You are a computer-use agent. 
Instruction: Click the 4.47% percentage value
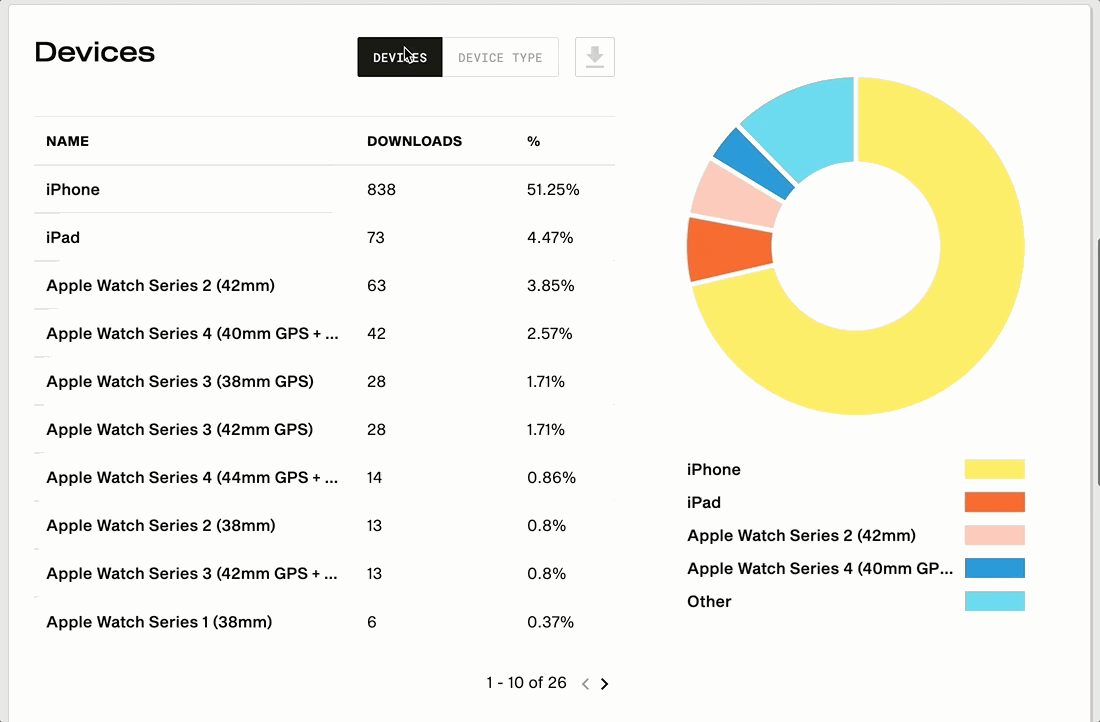pos(550,237)
